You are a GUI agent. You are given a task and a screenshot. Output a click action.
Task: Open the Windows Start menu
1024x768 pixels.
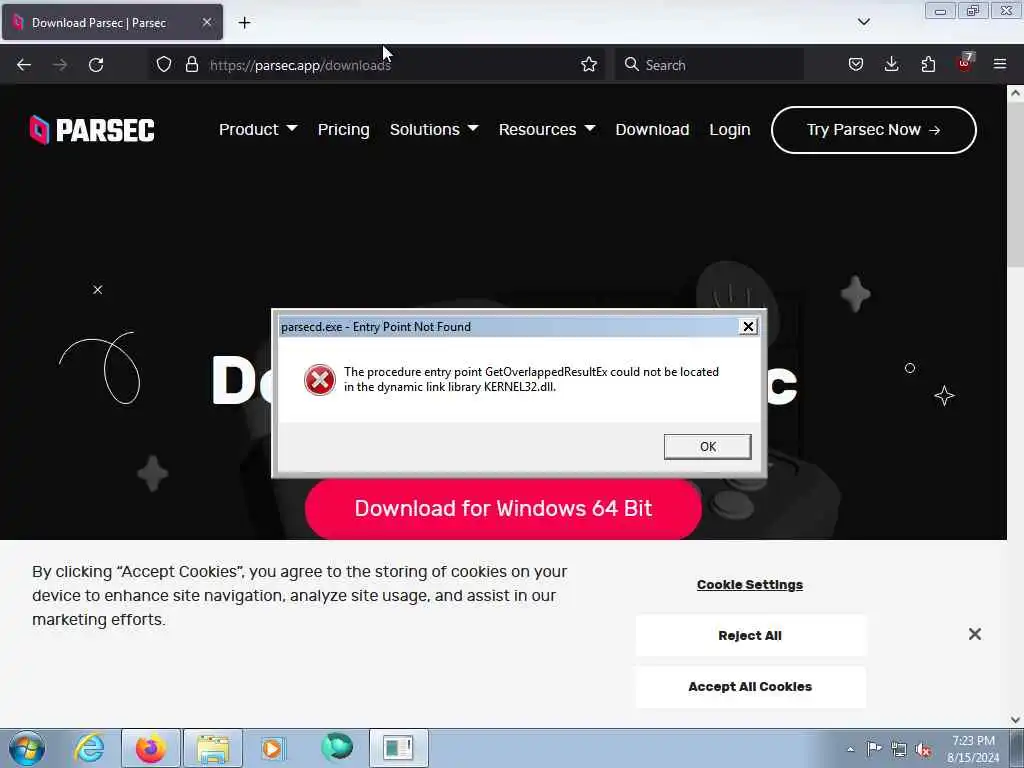click(x=27, y=748)
